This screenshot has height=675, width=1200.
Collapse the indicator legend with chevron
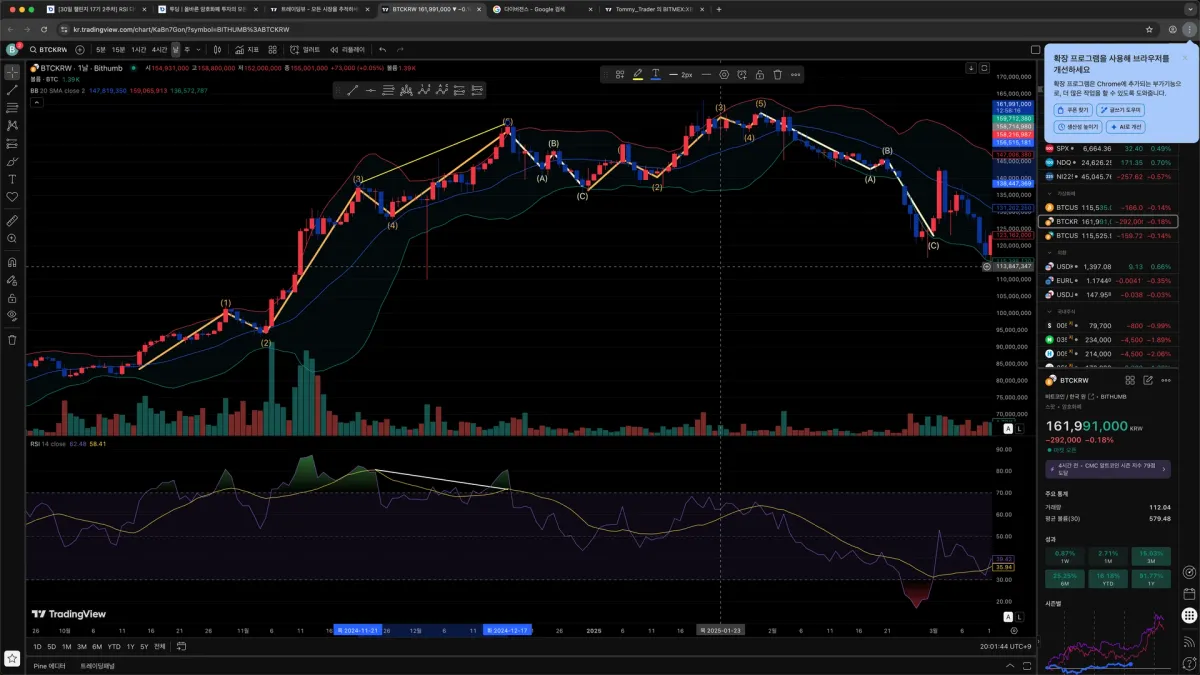(x=36, y=101)
